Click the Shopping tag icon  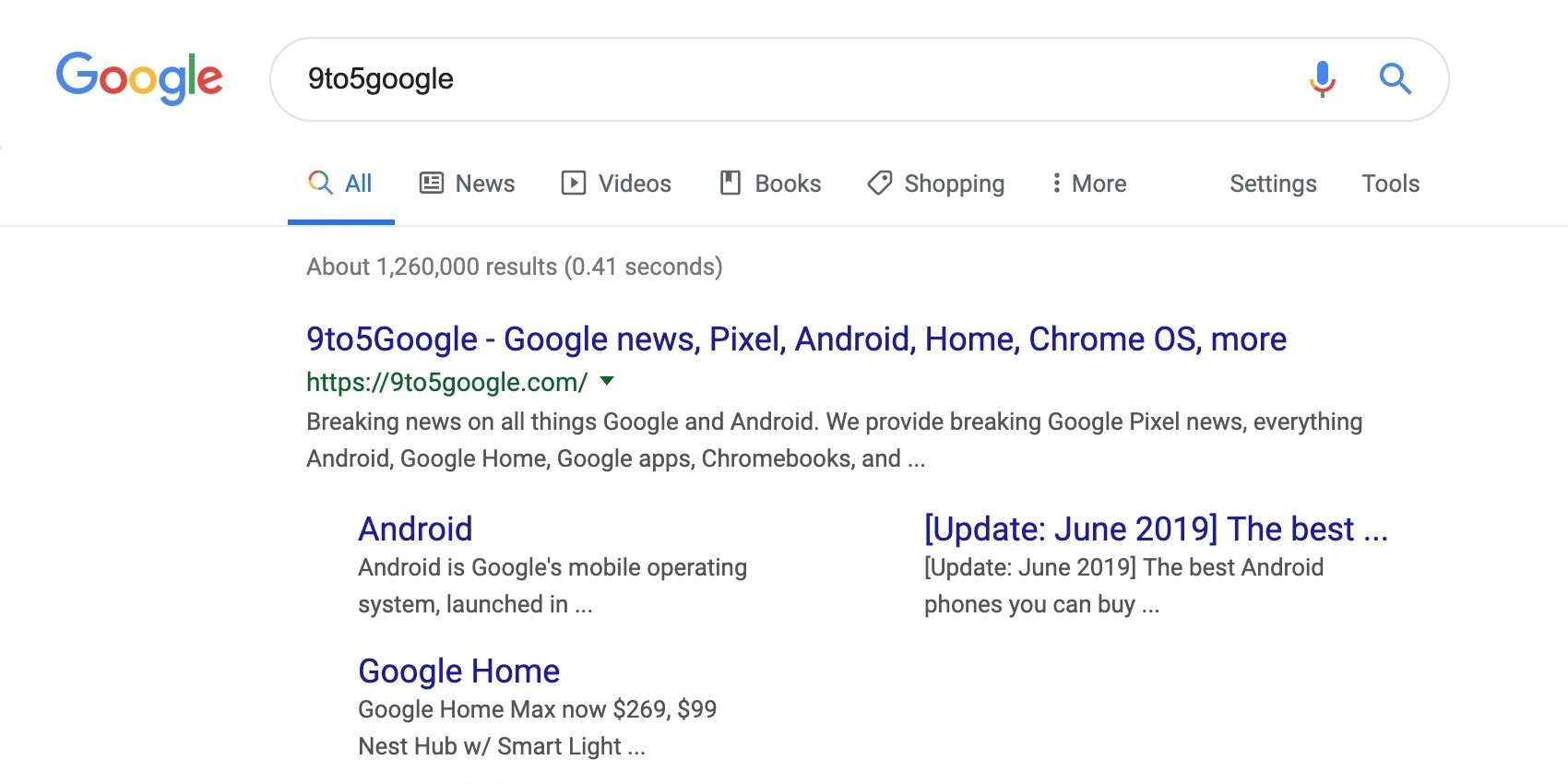coord(881,184)
